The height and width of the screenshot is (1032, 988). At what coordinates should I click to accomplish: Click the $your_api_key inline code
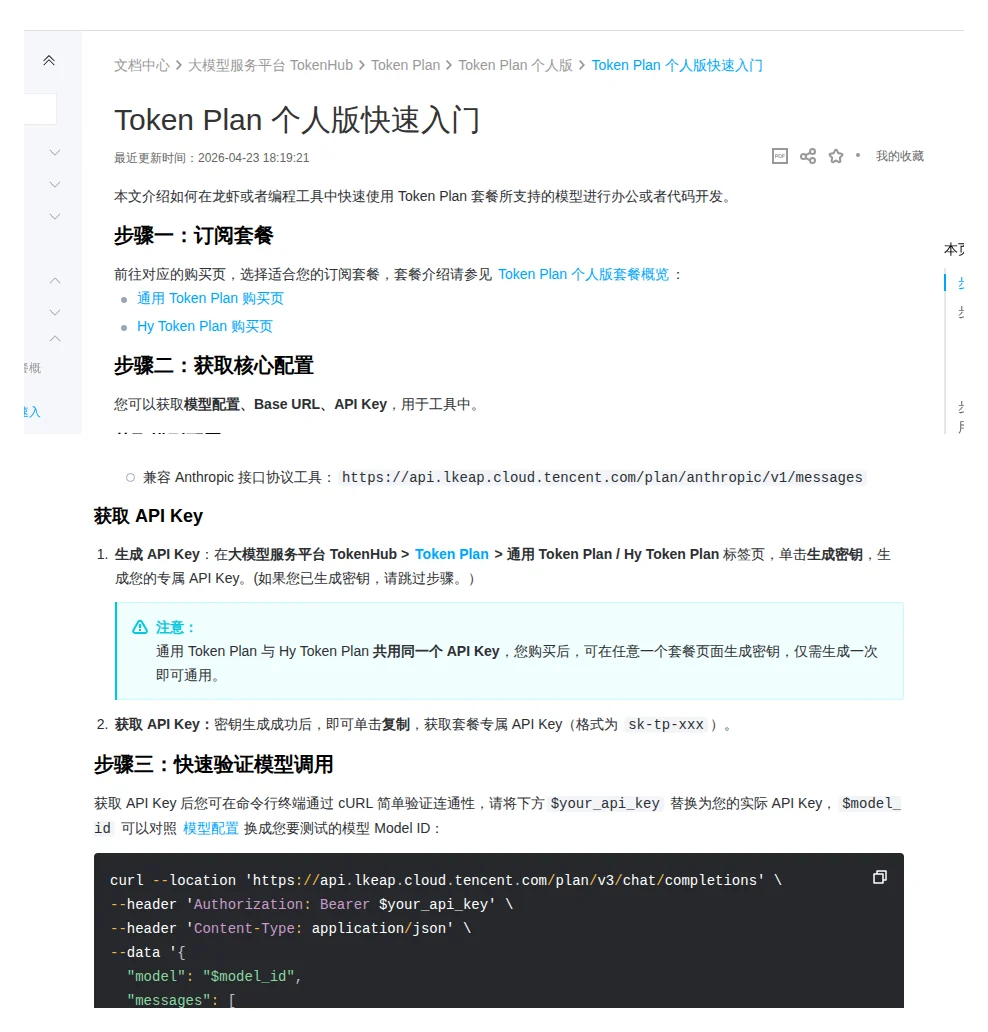click(605, 804)
